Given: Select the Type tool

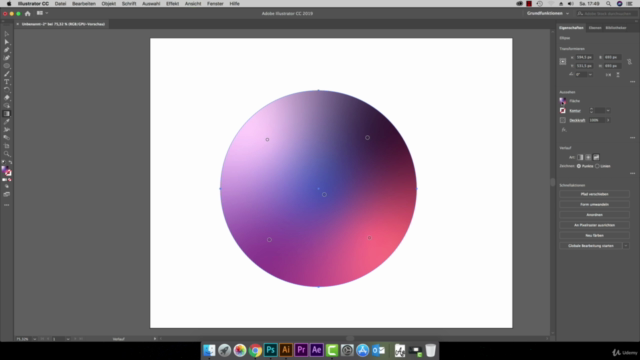Looking at the screenshot, I should coord(7,82).
